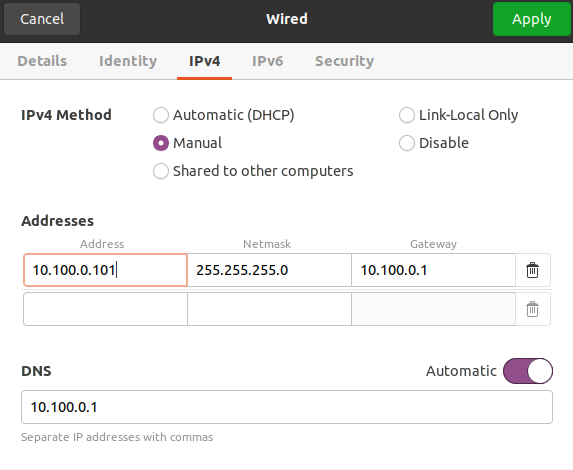
Task: Click the address field with 10.100.0.101
Action: tap(105, 270)
